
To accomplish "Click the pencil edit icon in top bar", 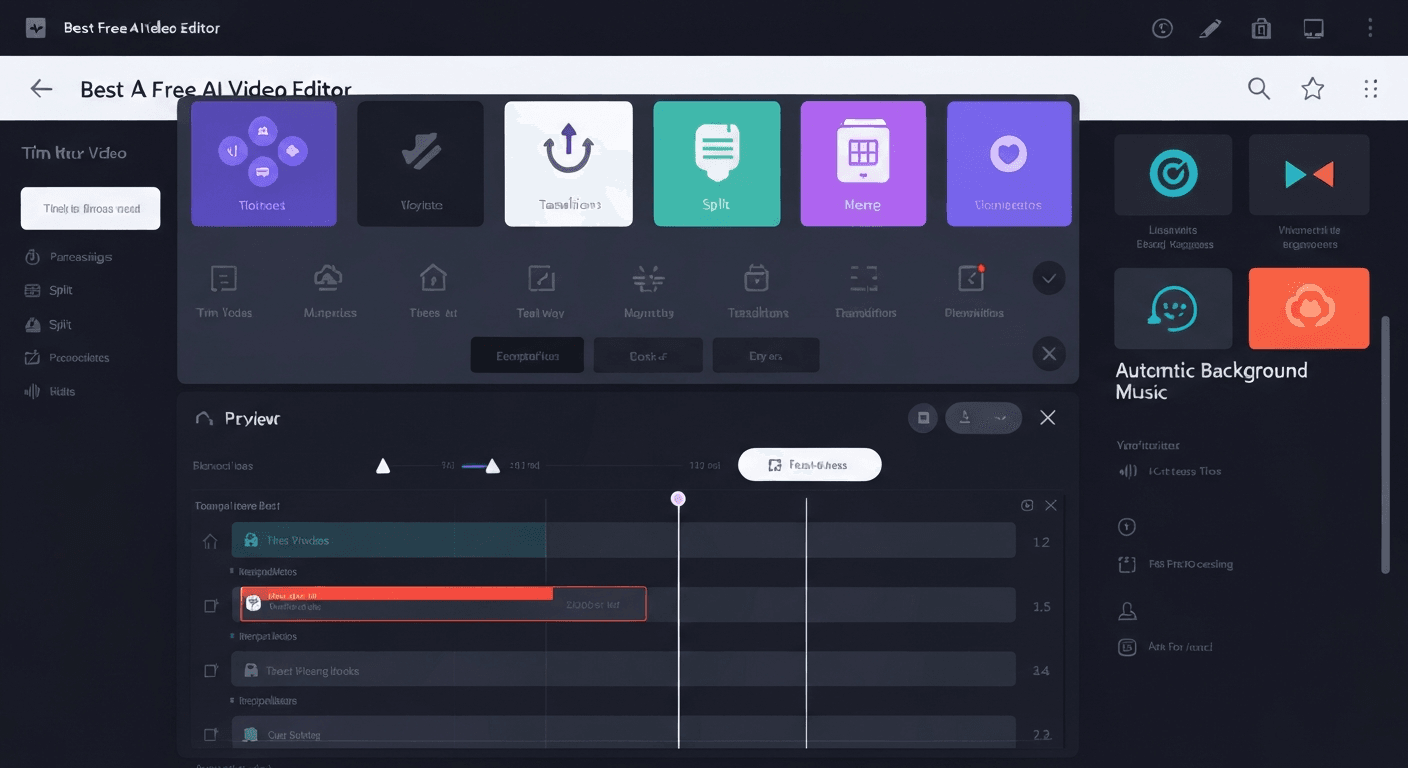I will pos(1210,28).
